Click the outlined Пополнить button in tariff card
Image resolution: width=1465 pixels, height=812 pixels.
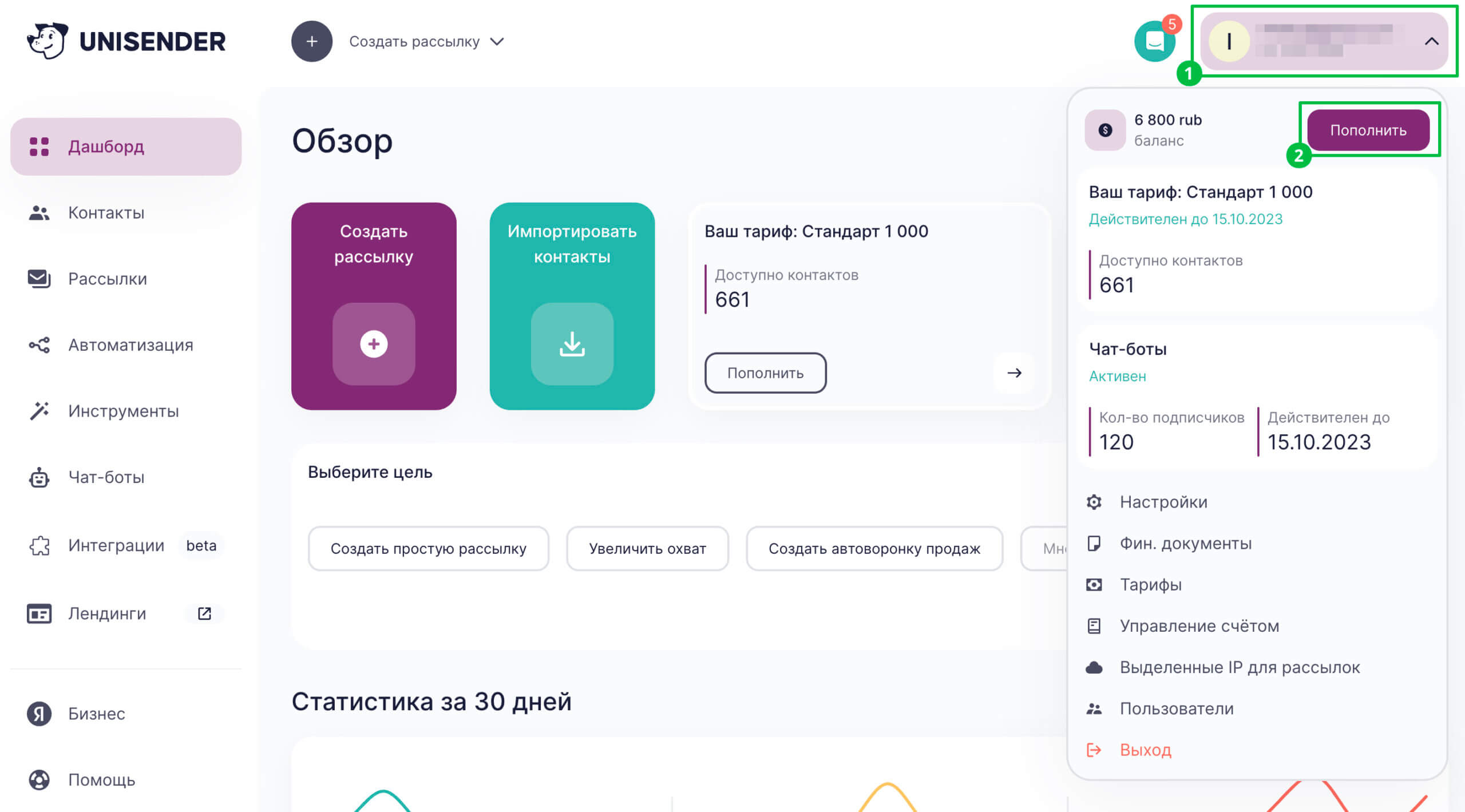[765, 373]
